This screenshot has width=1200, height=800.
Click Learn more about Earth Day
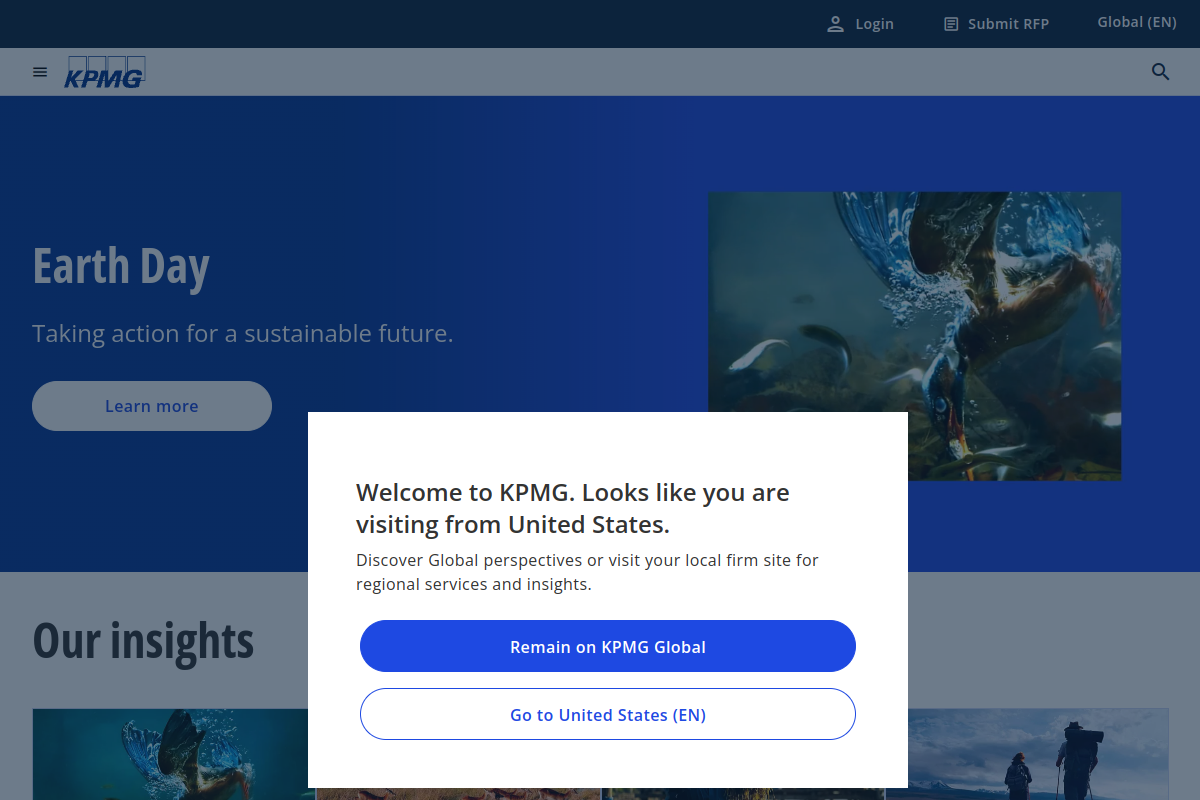151,405
